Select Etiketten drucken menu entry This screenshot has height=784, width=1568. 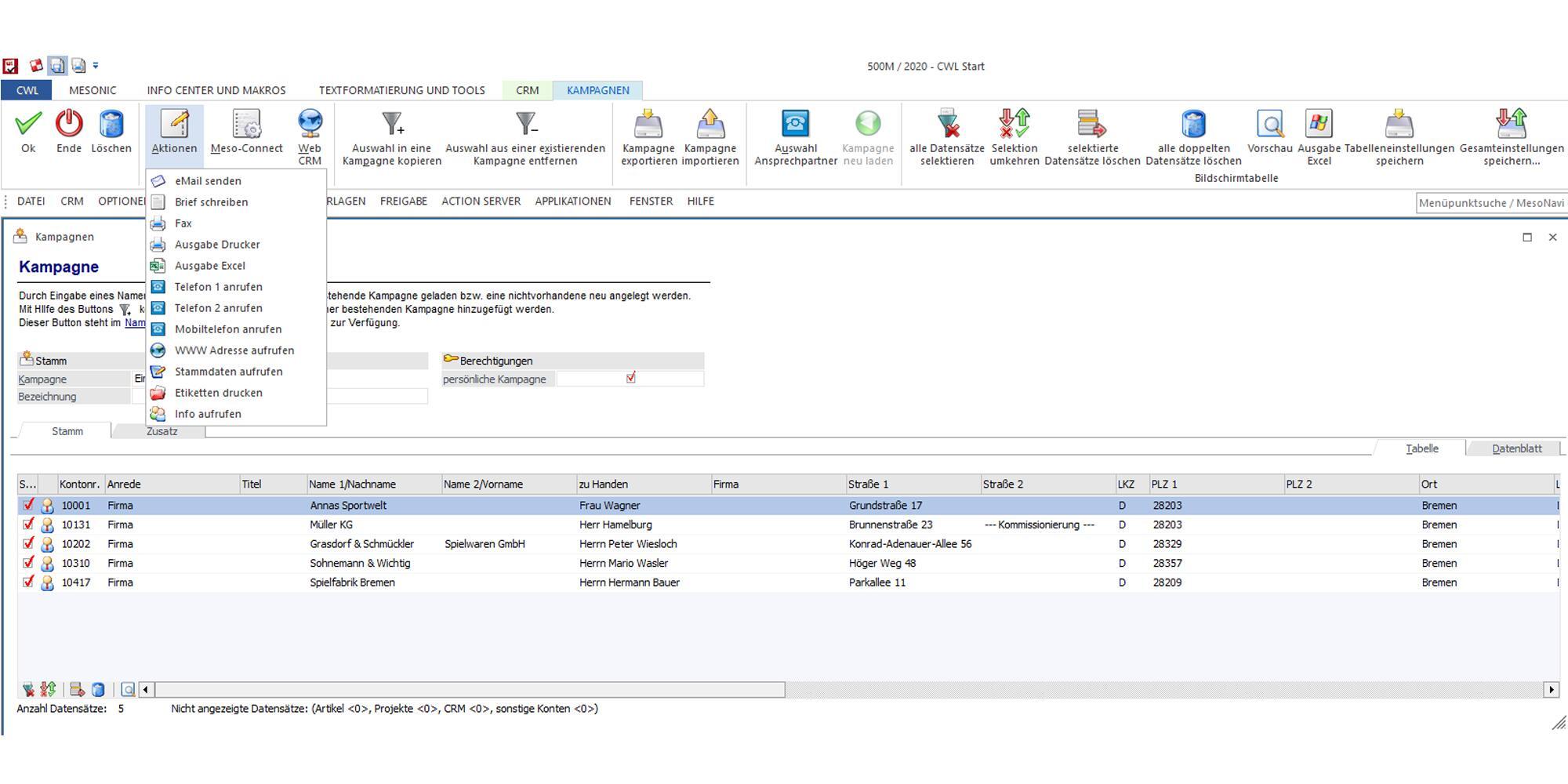click(236, 393)
